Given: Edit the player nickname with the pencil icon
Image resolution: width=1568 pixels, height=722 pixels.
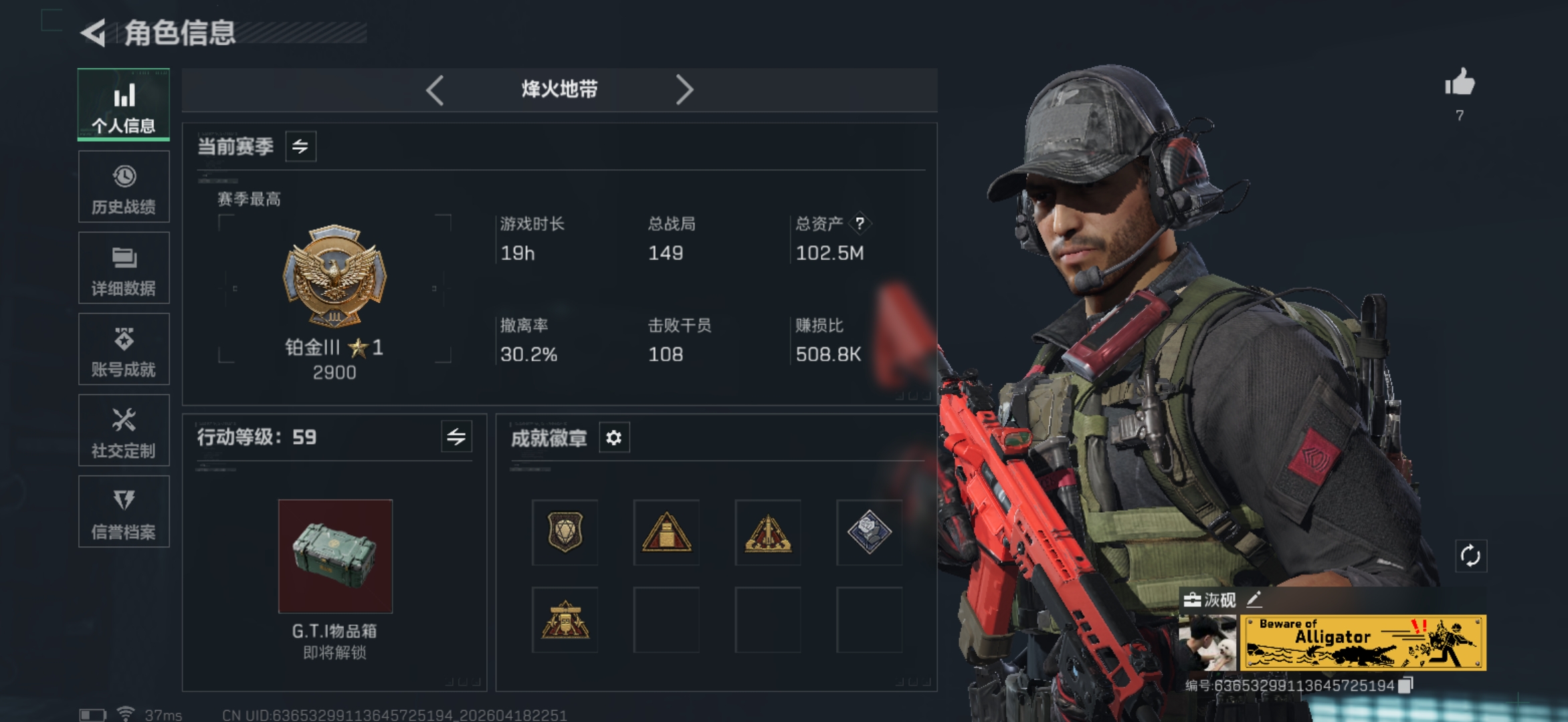Looking at the screenshot, I should [1254, 599].
